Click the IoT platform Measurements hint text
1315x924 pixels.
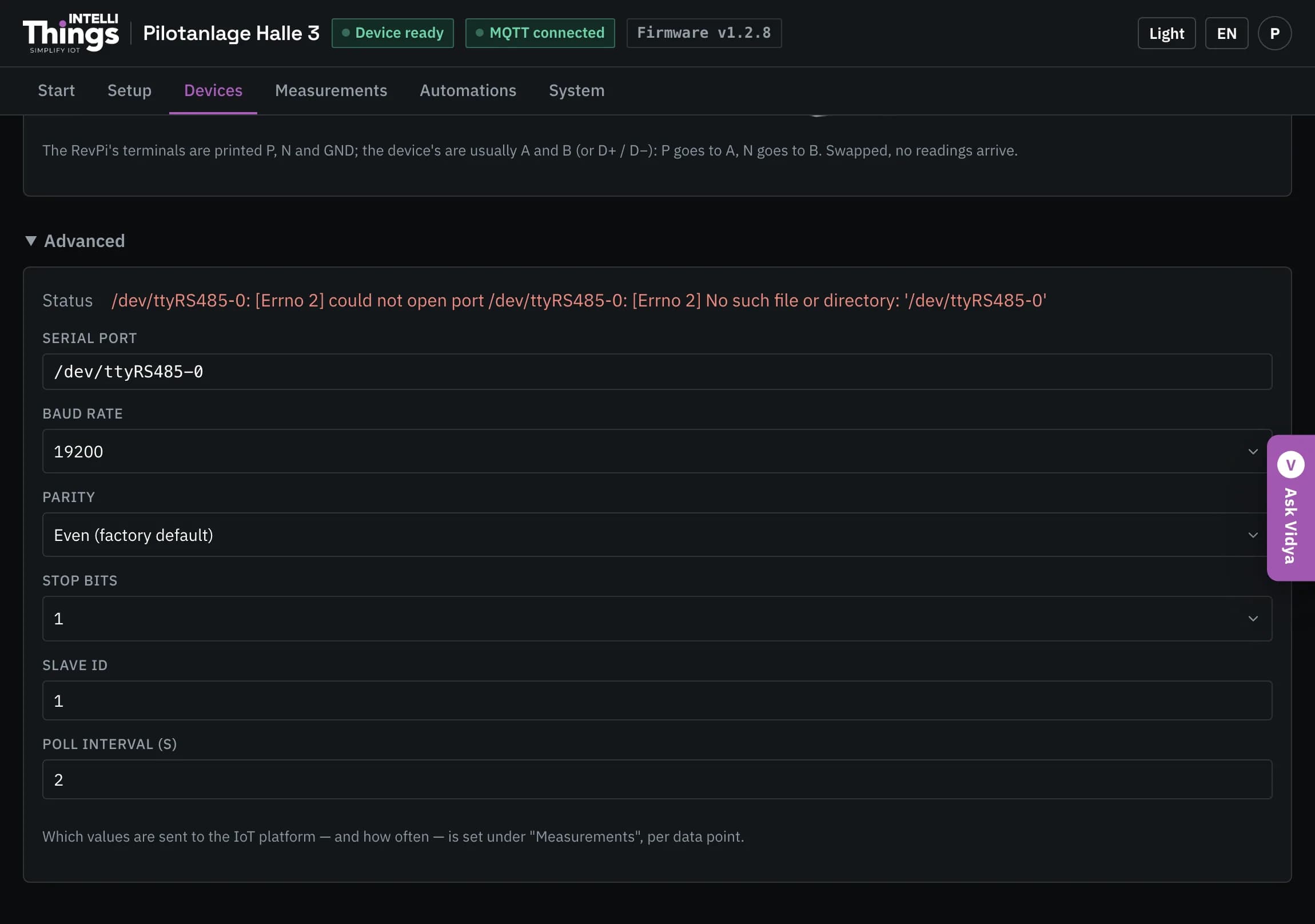(x=393, y=837)
